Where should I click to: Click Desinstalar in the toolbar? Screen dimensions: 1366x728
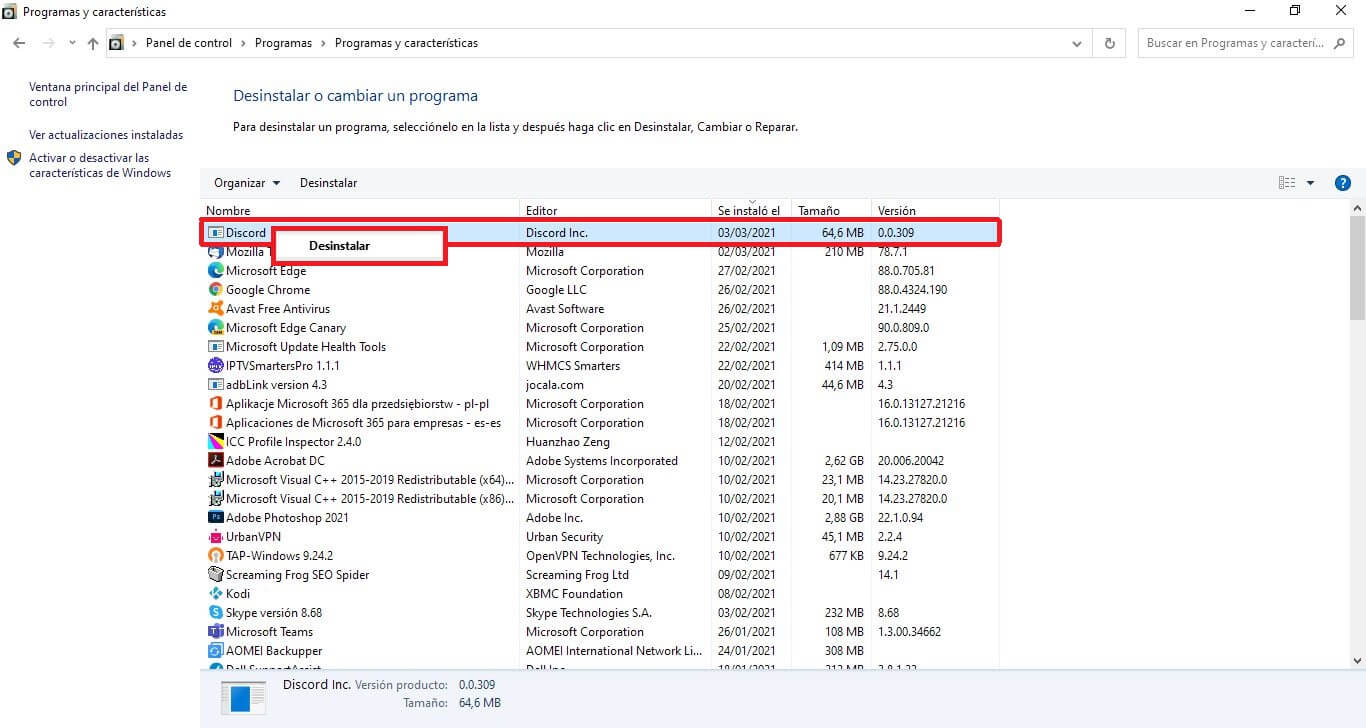[x=328, y=183]
